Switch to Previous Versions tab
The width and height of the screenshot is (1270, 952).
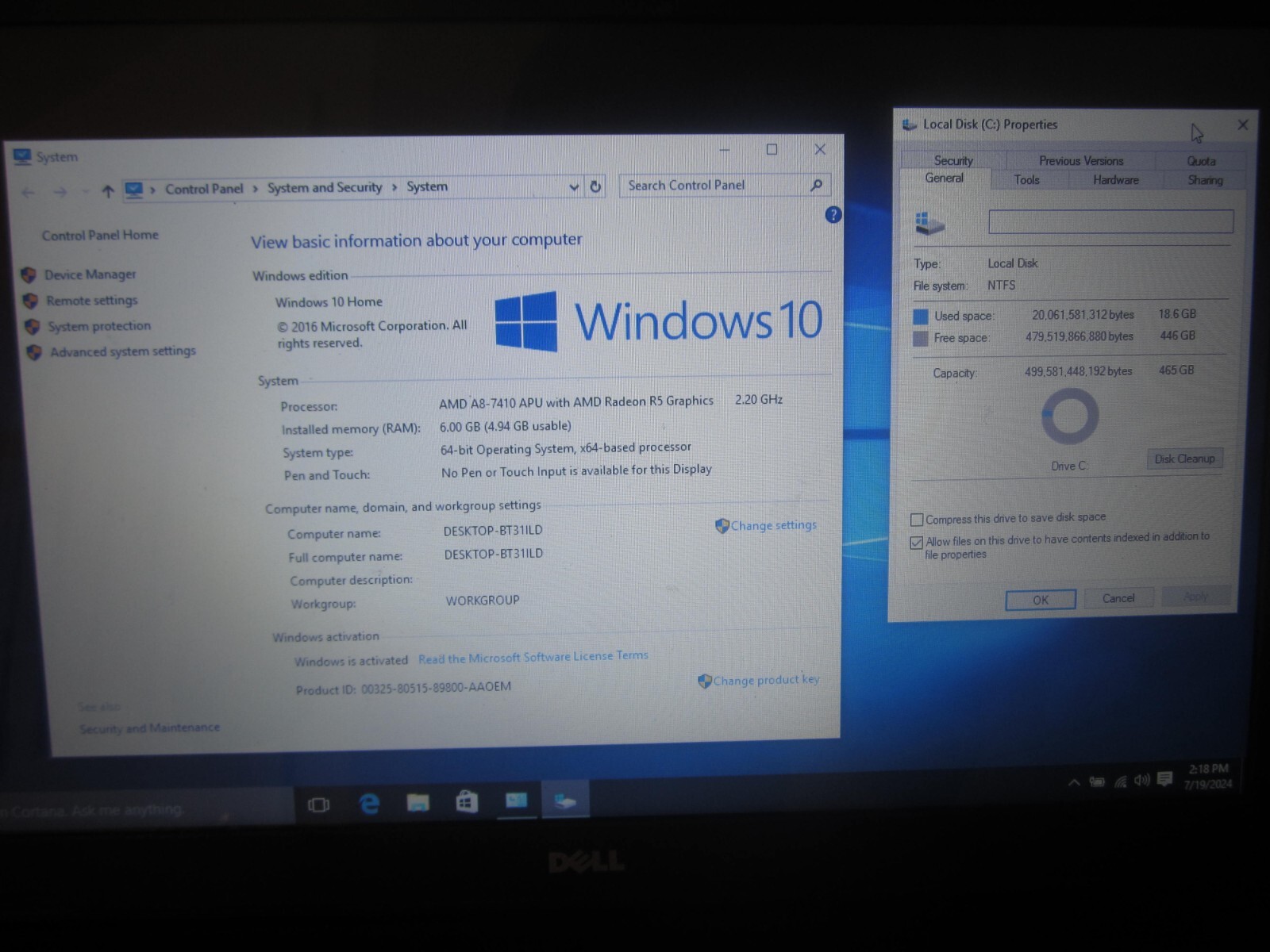point(1081,160)
